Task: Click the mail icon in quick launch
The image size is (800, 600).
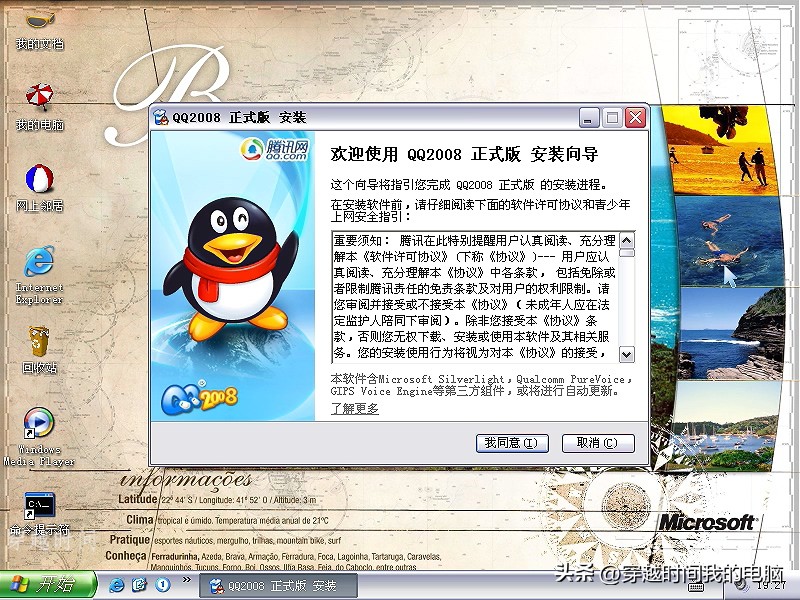Action: point(140,585)
